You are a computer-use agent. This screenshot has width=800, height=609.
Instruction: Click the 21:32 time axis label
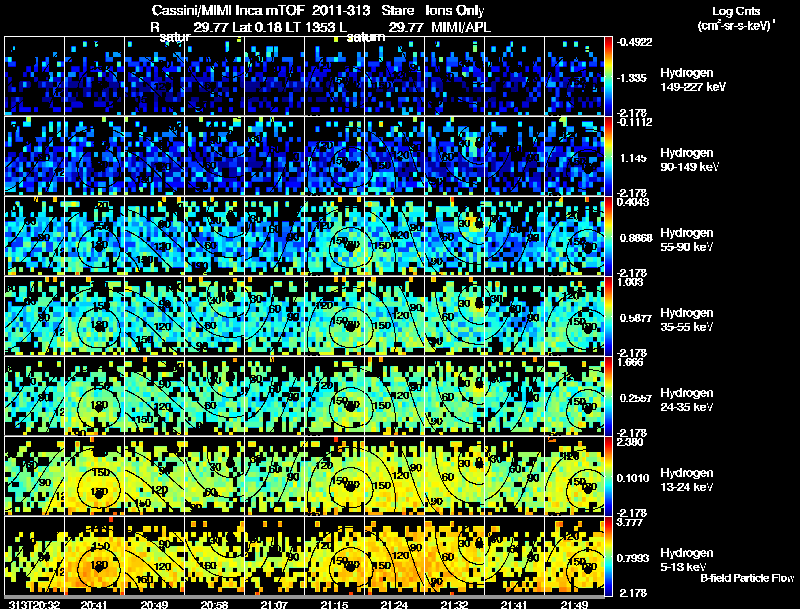click(454, 604)
